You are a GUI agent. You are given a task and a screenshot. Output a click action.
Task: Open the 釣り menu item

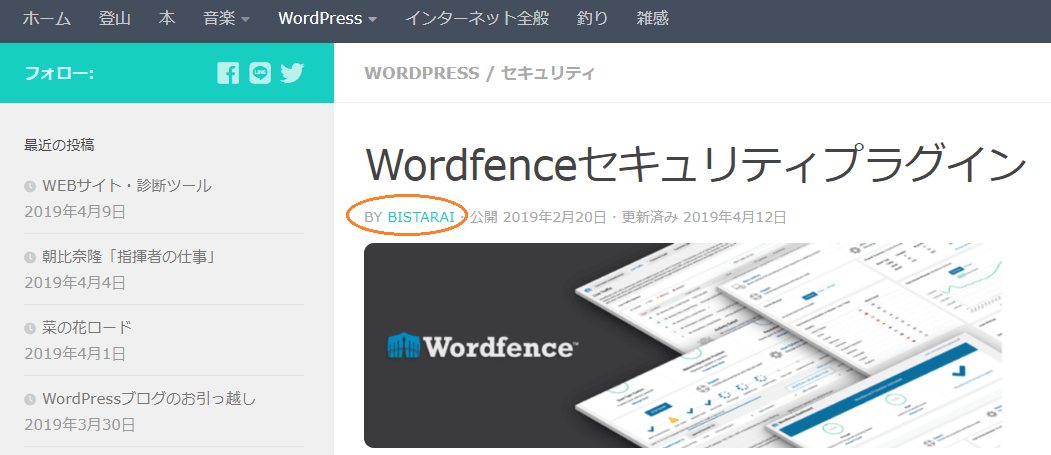592,19
